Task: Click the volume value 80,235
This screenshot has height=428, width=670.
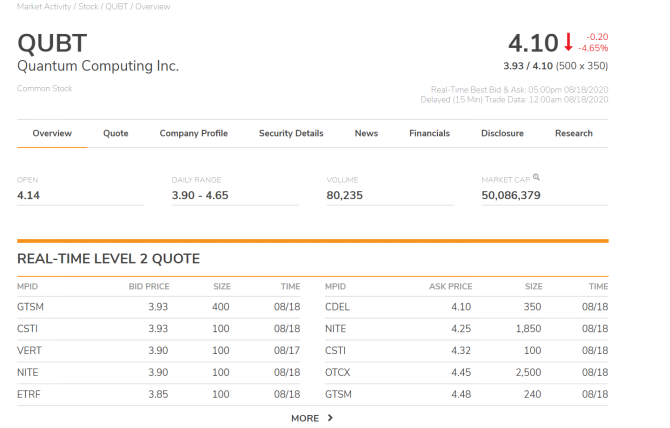Action: pyautogui.click(x=344, y=195)
